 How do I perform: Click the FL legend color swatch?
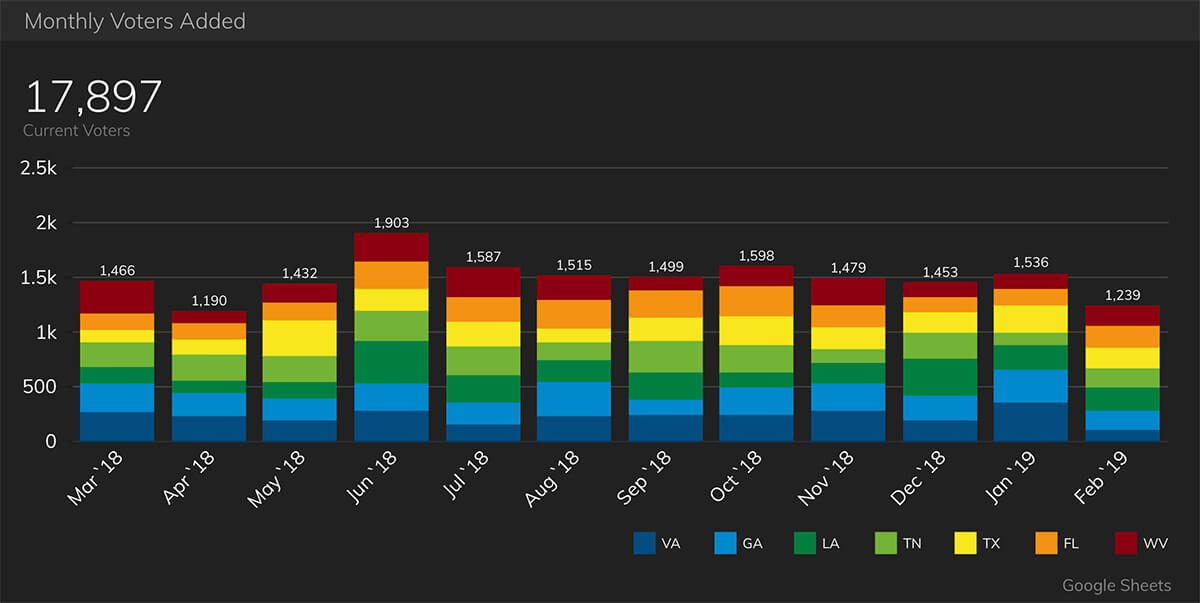click(1046, 543)
